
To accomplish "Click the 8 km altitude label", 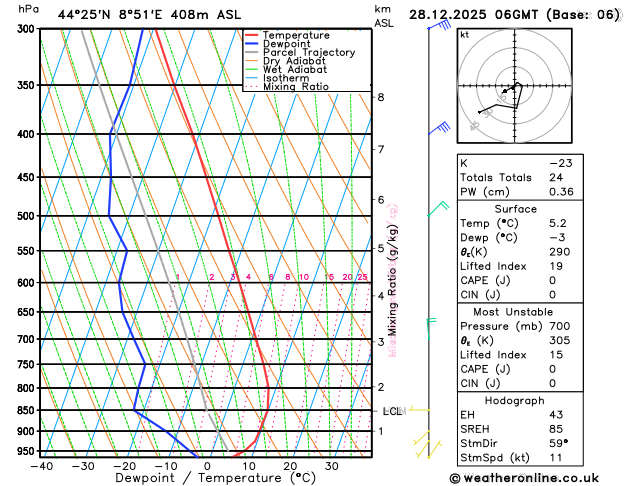I will tap(381, 97).
